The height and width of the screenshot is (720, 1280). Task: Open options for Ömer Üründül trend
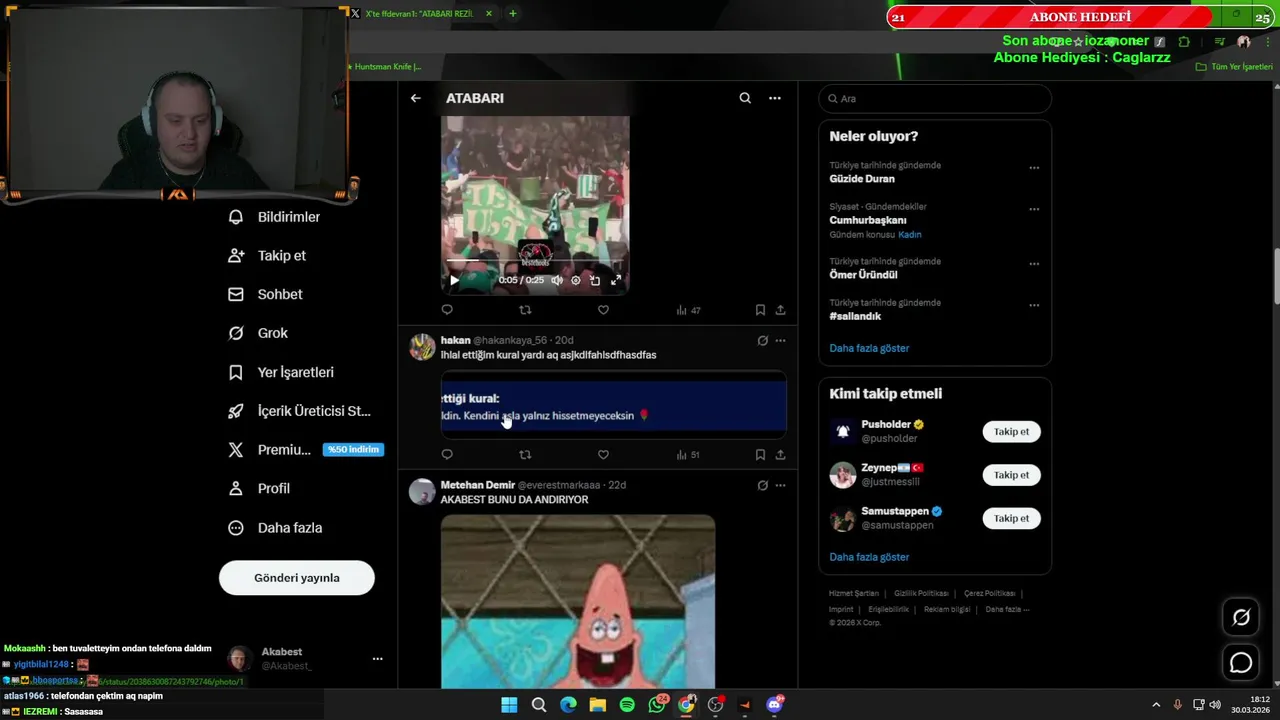(x=1034, y=264)
